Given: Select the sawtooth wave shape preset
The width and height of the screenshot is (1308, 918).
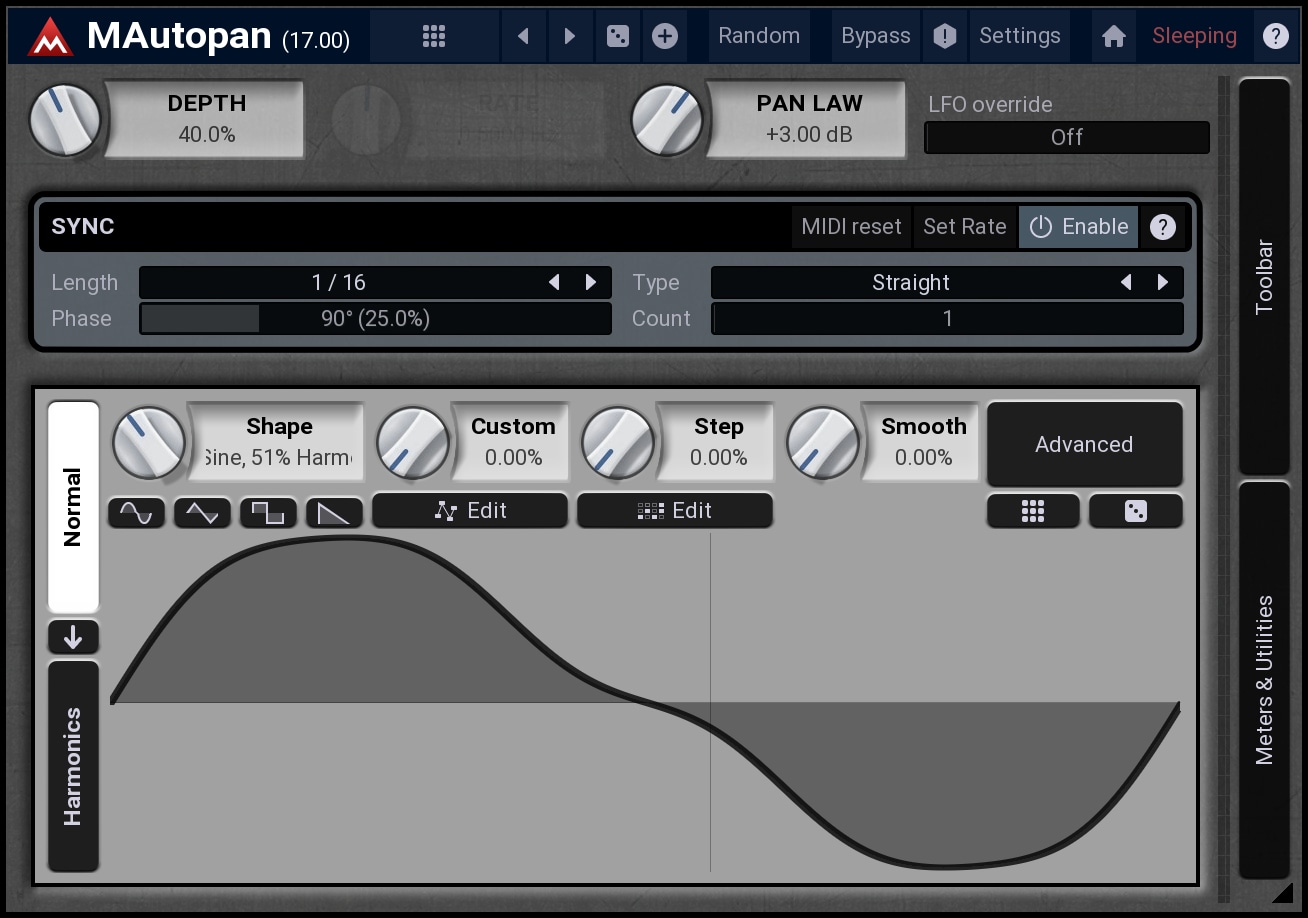Looking at the screenshot, I should [334, 513].
